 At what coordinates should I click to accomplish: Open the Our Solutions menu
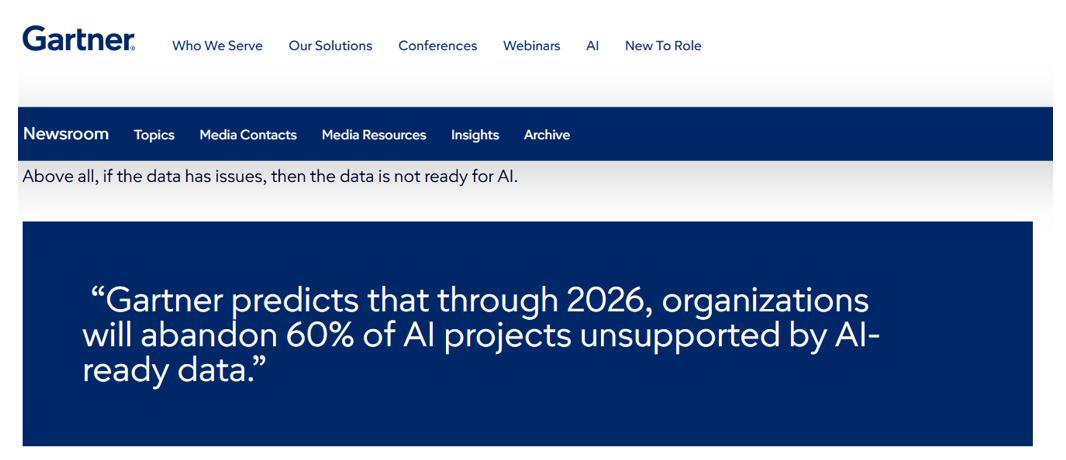330,46
